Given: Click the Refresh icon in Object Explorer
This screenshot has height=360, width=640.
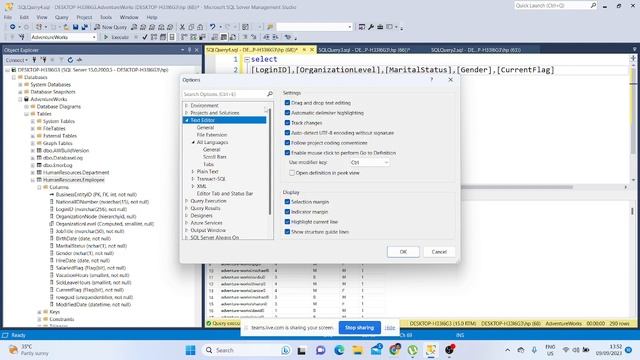Looking at the screenshot, I should click(x=70, y=60).
